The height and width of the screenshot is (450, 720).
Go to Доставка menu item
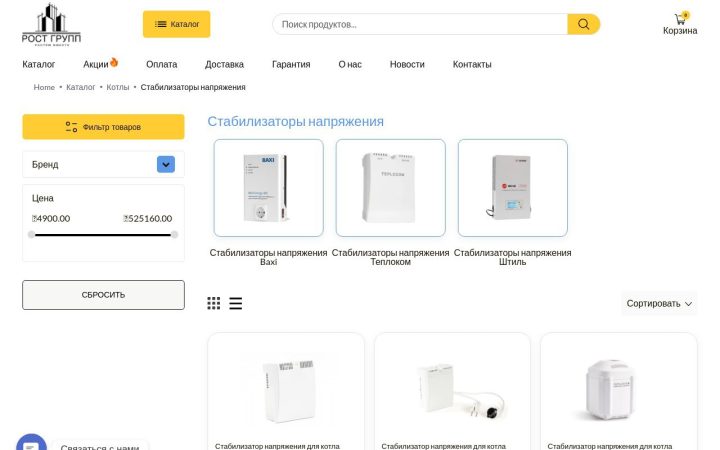click(x=224, y=64)
